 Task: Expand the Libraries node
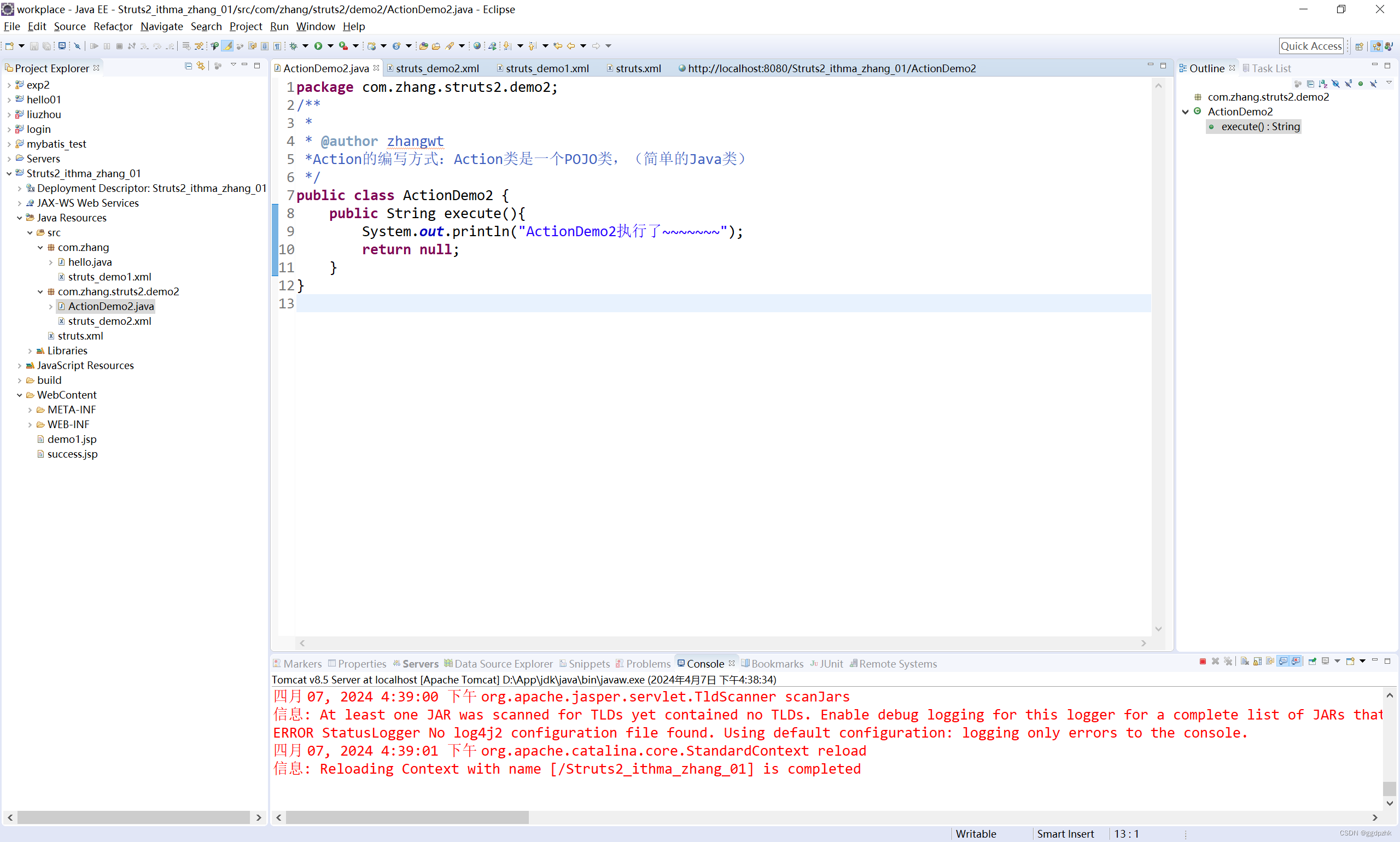tap(30, 351)
